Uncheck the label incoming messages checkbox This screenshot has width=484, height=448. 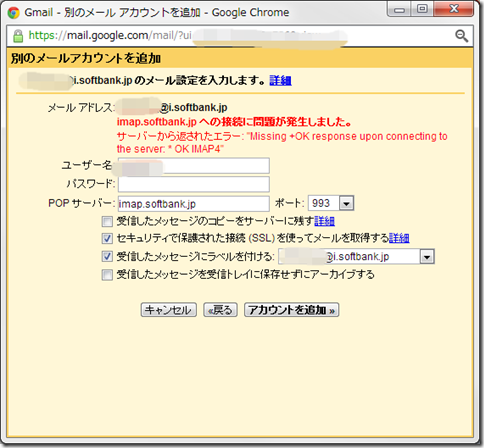coord(107,256)
